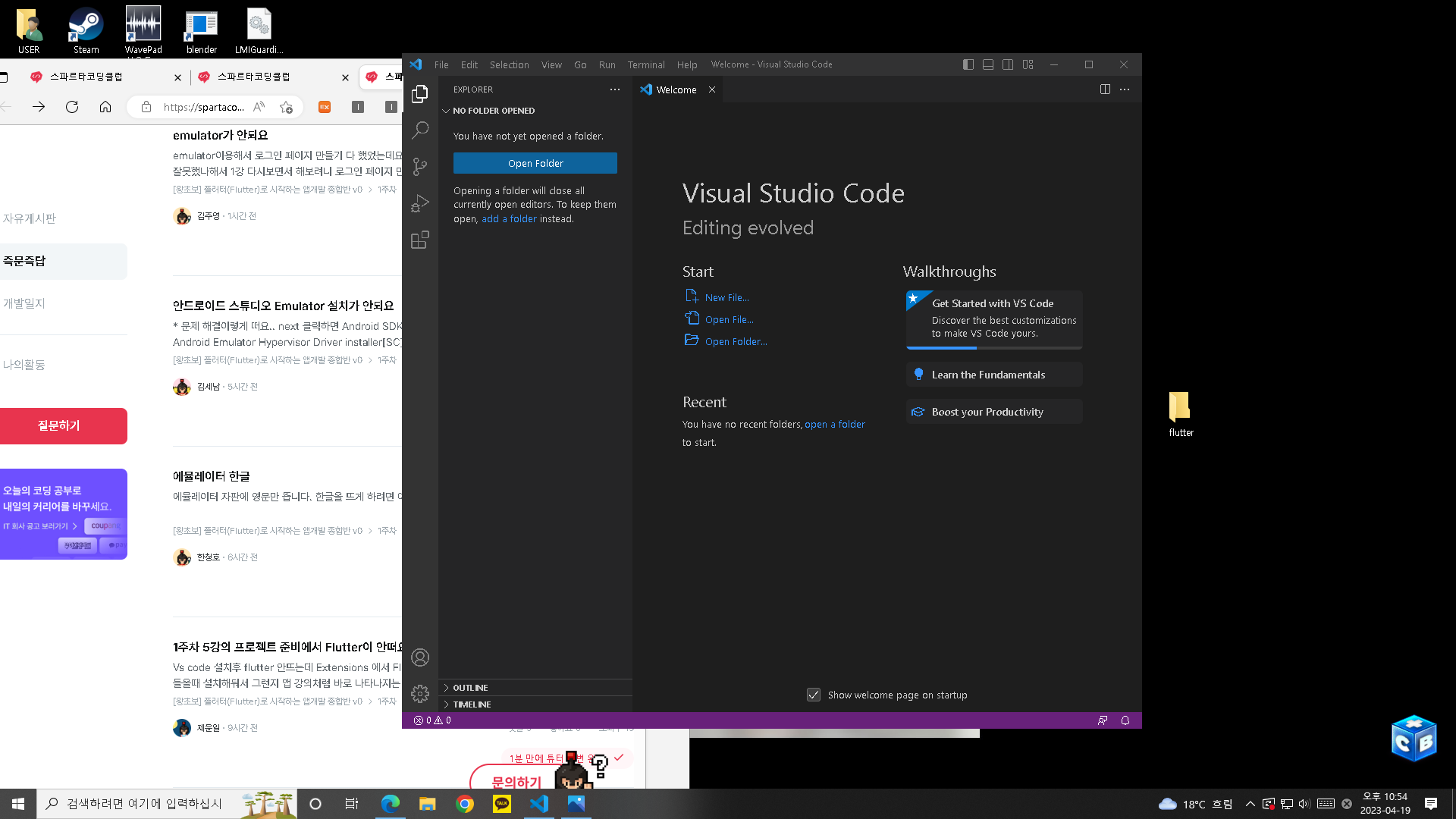Open the View menu in VS Code
The height and width of the screenshot is (819, 1456).
[x=551, y=64]
